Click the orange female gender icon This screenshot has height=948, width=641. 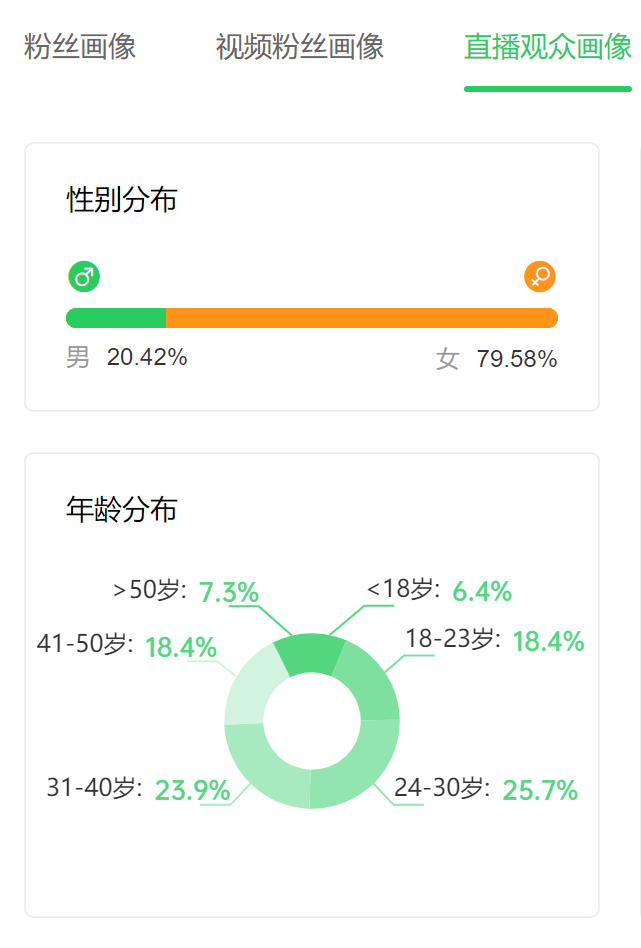pyautogui.click(x=539, y=277)
